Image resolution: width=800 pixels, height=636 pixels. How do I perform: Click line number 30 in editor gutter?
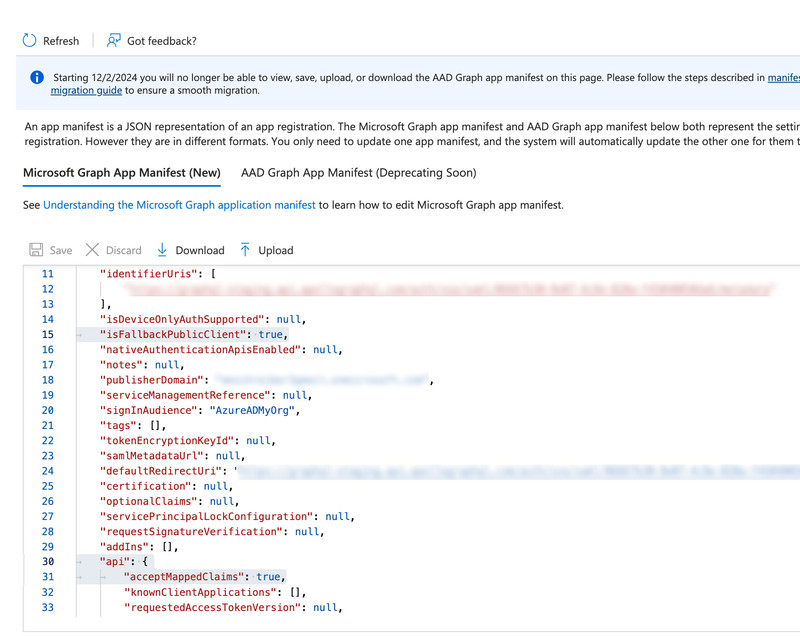pos(48,562)
